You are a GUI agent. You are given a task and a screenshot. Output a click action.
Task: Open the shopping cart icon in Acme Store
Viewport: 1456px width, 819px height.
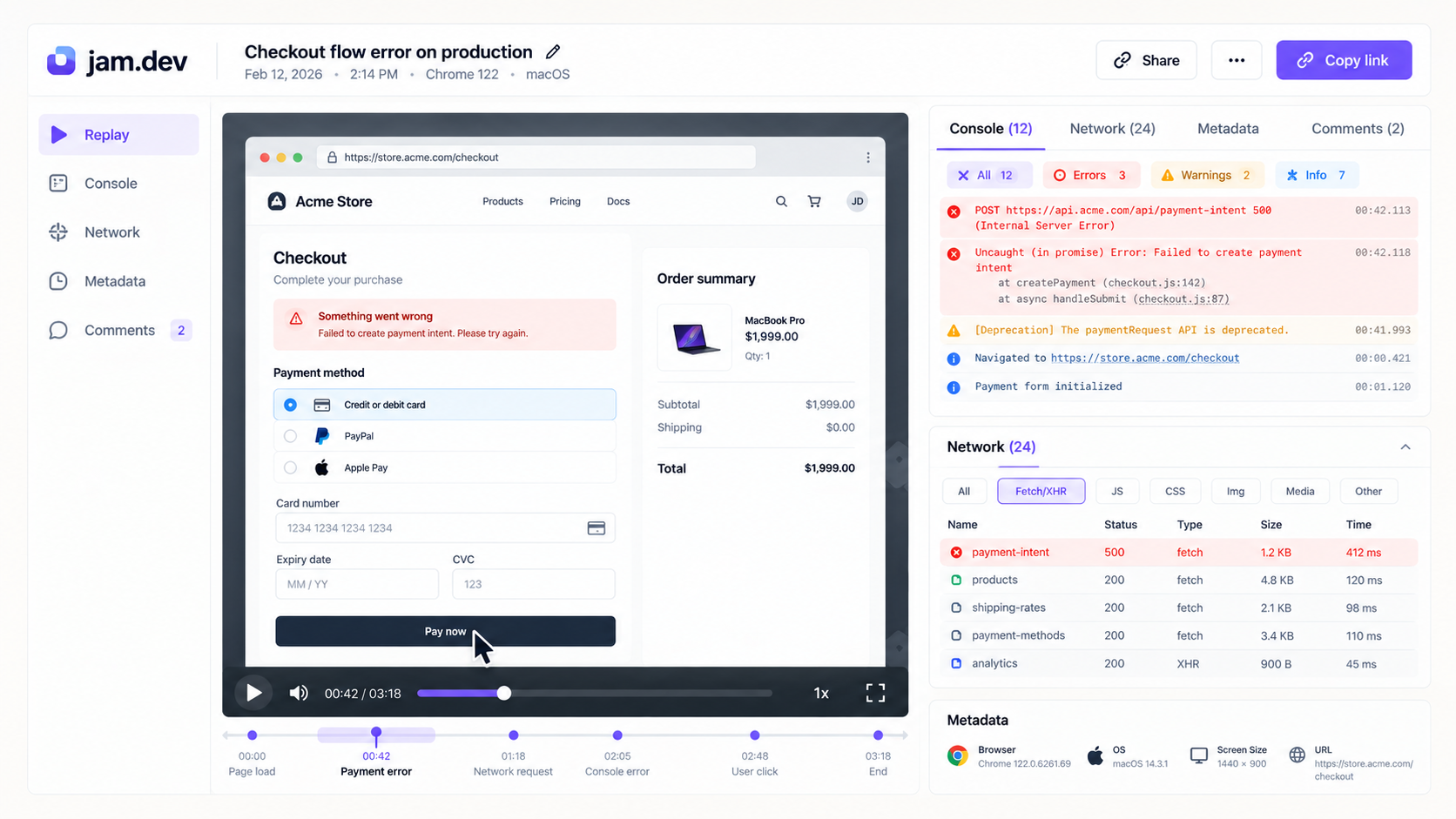814,201
